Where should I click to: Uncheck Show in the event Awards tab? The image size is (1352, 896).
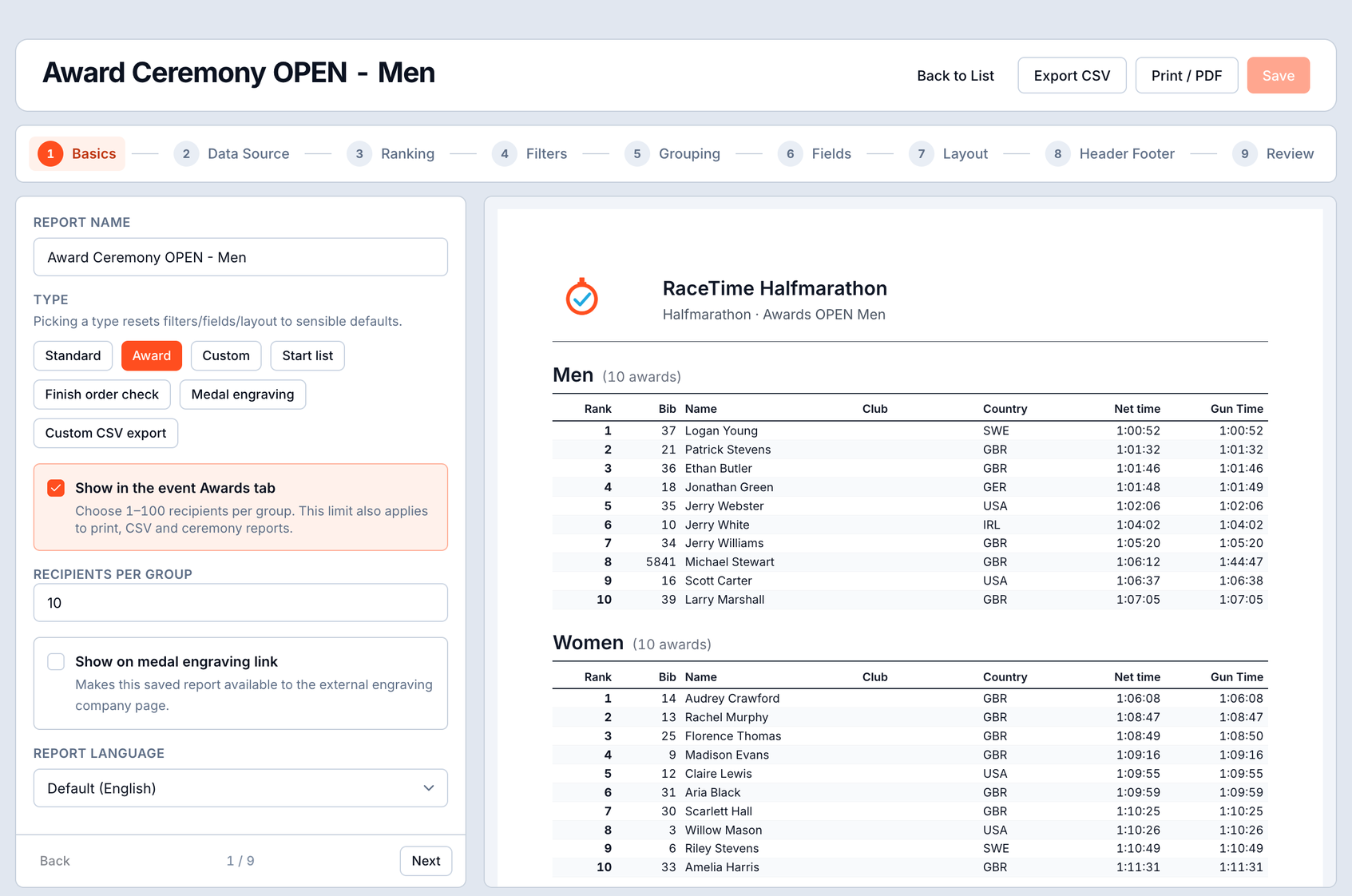tap(56, 488)
